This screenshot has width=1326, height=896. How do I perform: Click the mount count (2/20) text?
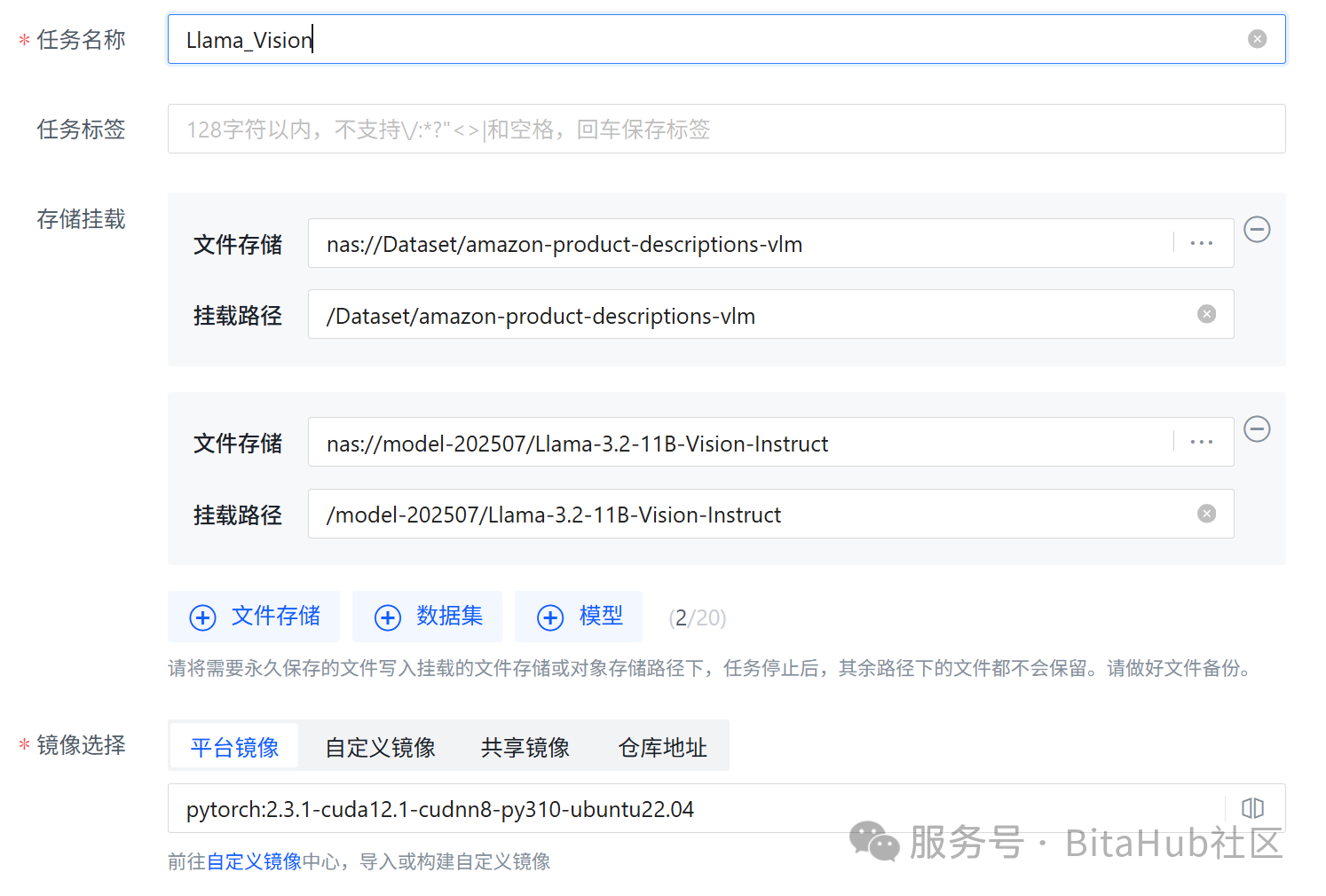coord(698,617)
